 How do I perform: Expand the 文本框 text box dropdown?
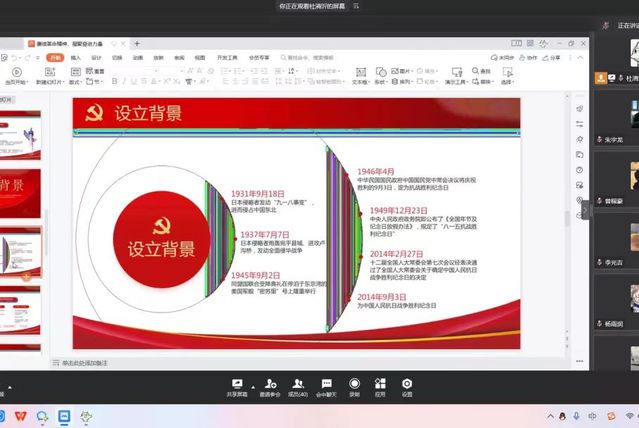[x=360, y=82]
